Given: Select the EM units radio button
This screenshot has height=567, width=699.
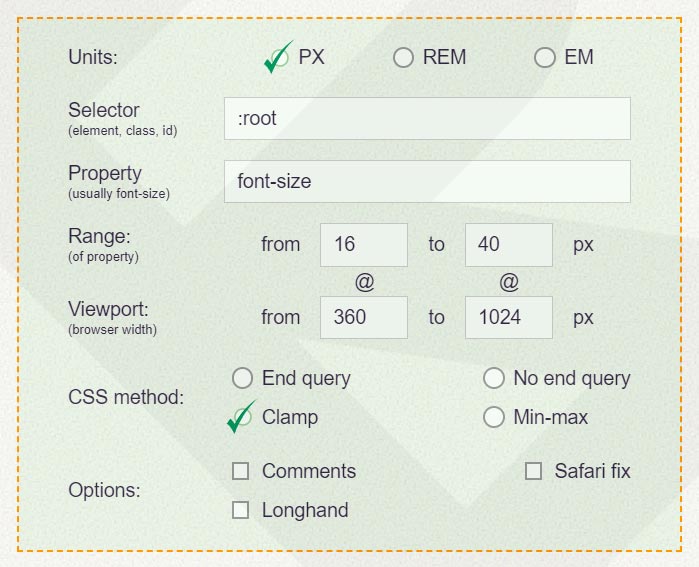Looking at the screenshot, I should coord(545,58).
